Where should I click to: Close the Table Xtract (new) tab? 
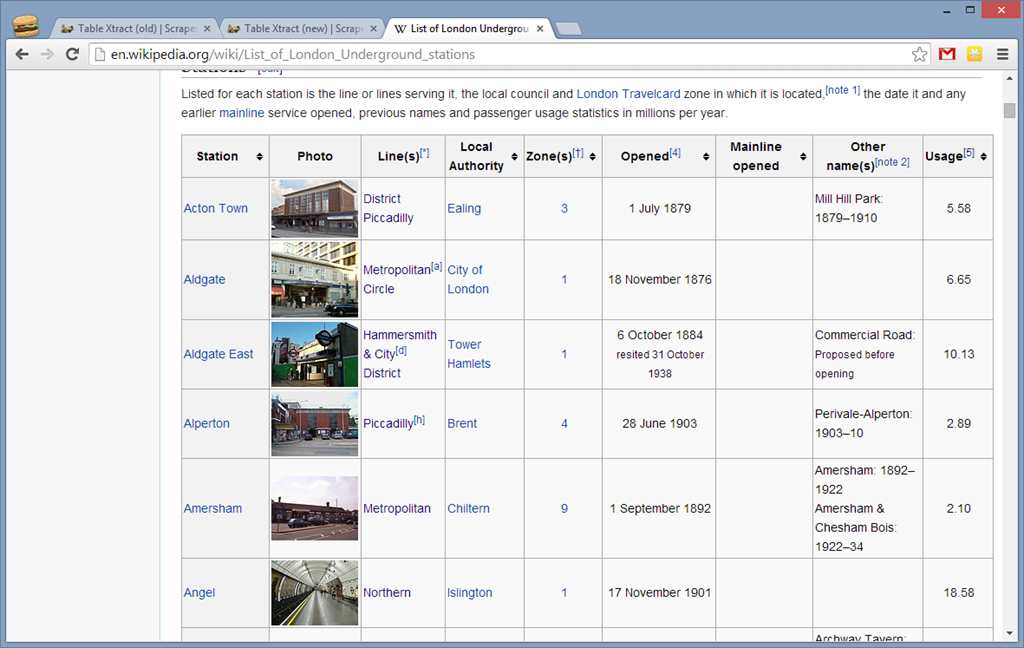pyautogui.click(x=374, y=29)
